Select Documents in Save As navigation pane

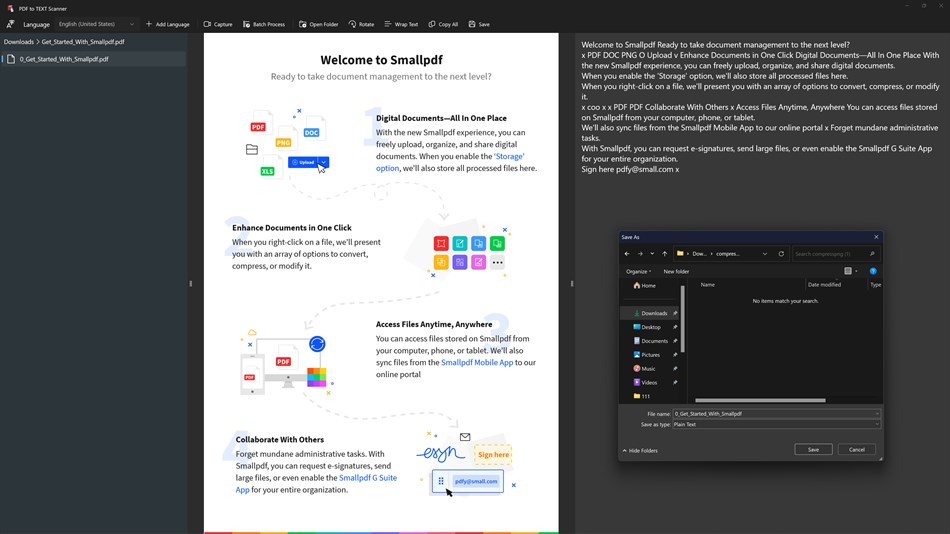651,341
